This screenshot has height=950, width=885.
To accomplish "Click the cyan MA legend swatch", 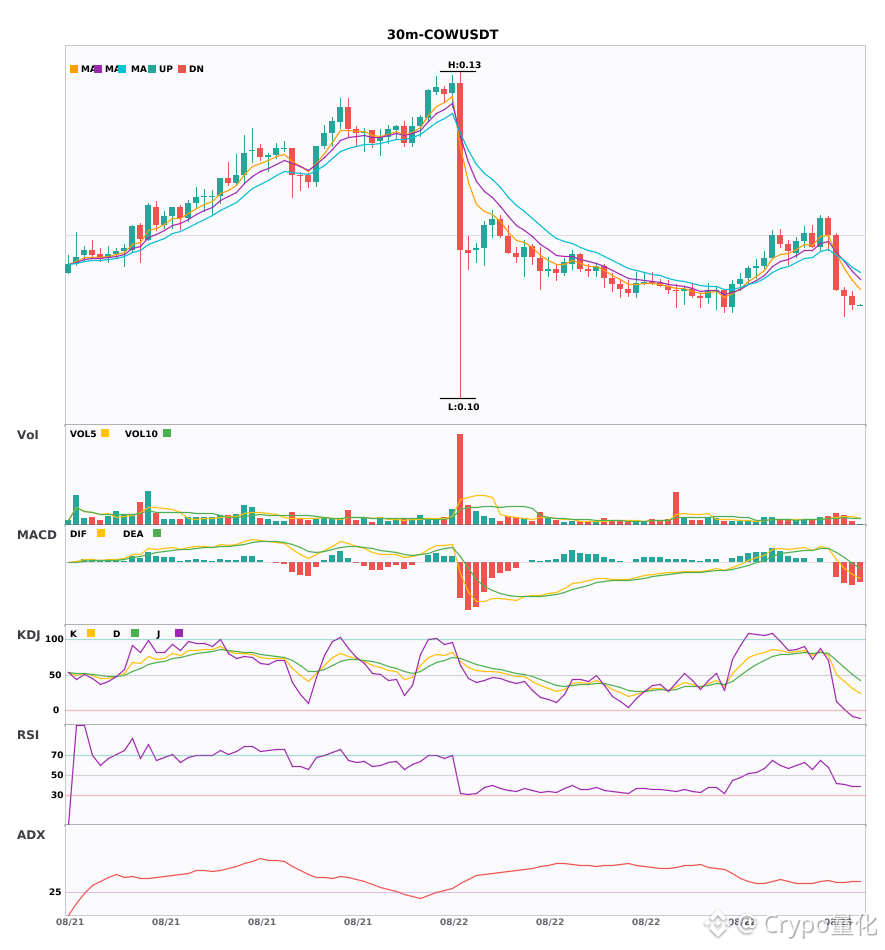I will [122, 69].
